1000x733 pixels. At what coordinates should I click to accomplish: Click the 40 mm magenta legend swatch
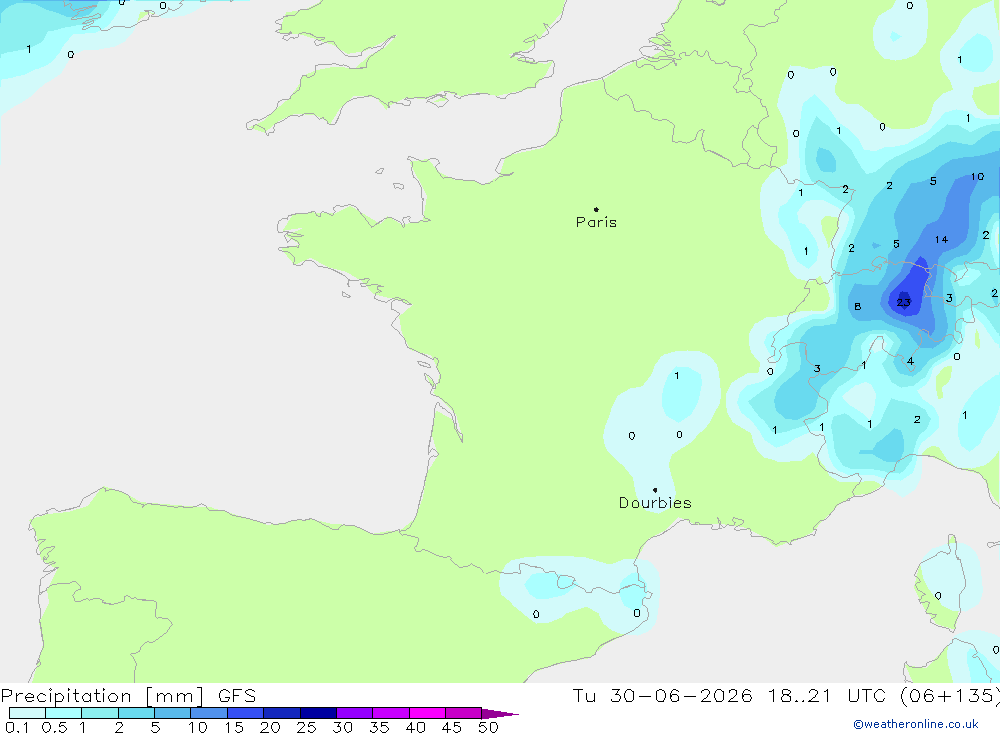tap(427, 713)
